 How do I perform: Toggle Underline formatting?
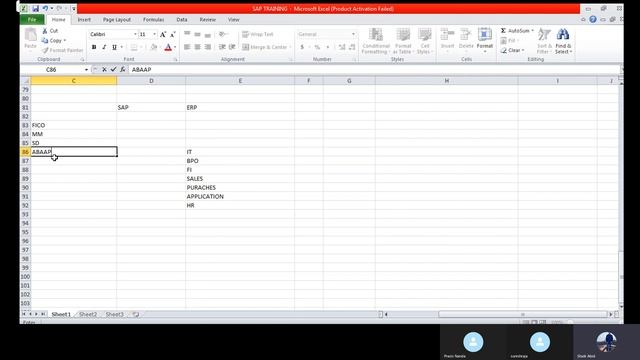tap(114, 47)
